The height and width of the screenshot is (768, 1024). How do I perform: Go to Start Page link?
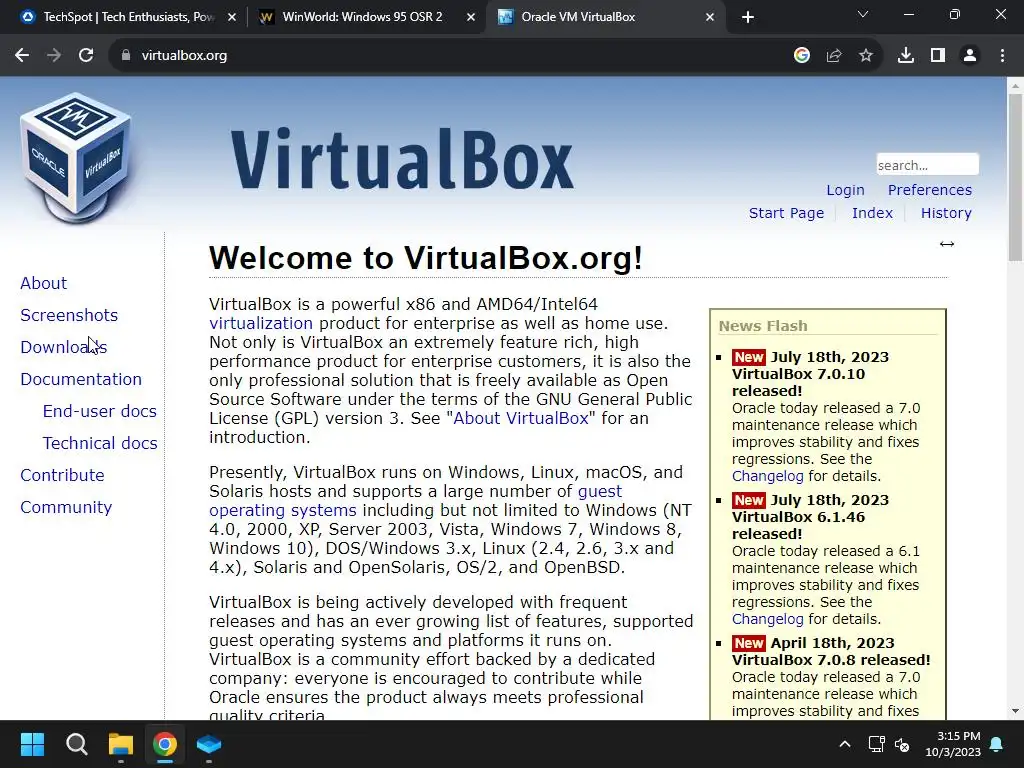coord(786,213)
